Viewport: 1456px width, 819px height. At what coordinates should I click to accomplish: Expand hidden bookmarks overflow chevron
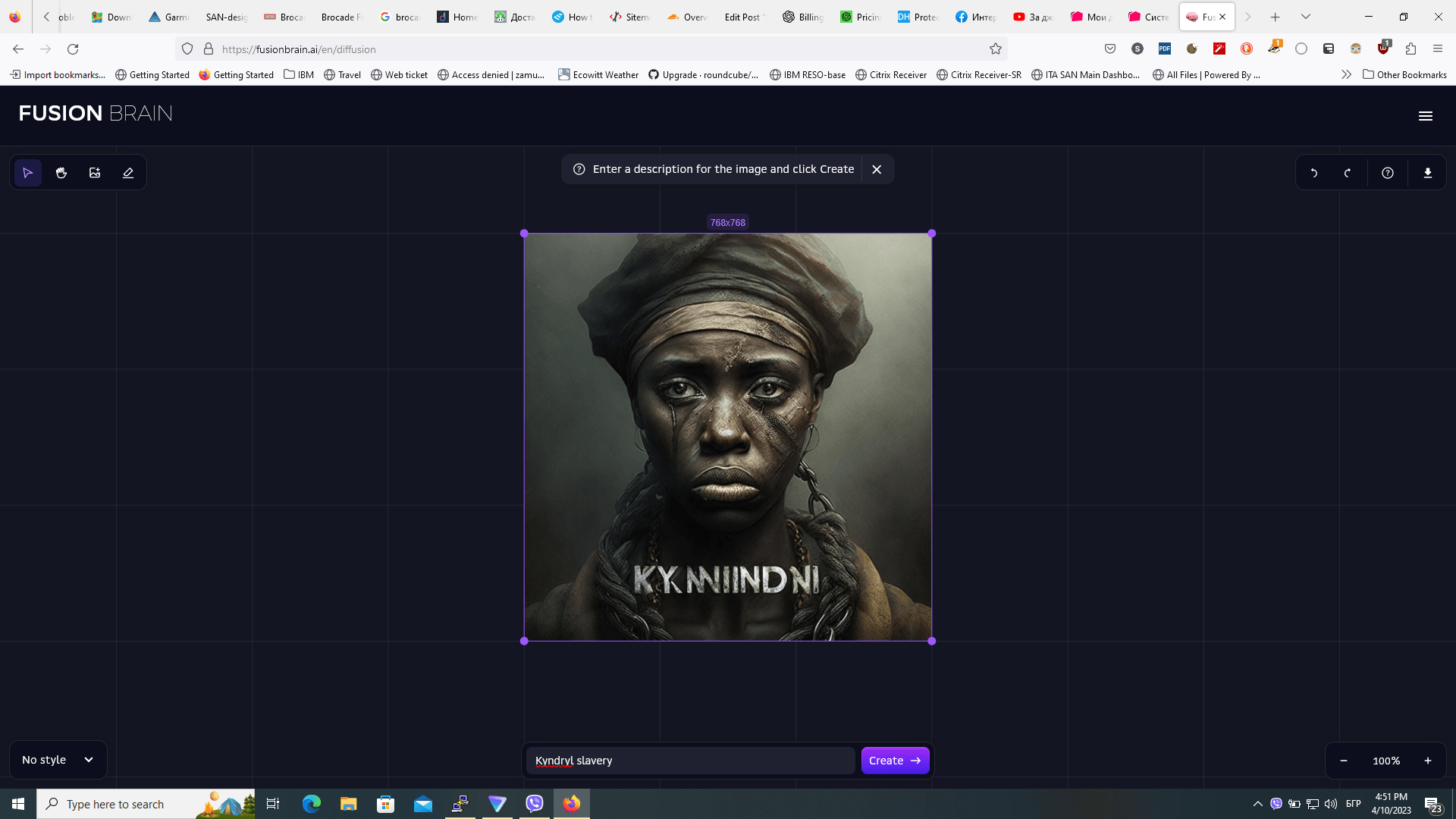(x=1346, y=74)
